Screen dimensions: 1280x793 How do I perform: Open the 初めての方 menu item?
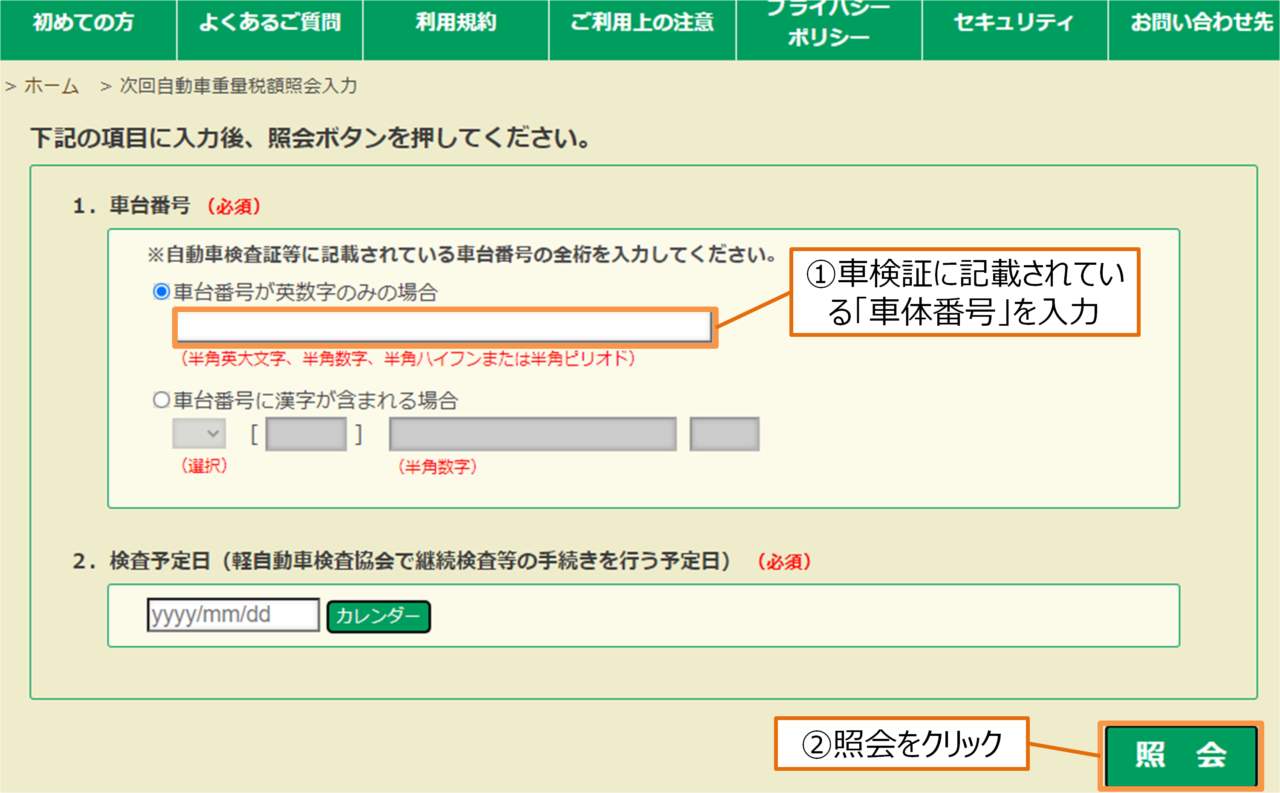coord(83,23)
